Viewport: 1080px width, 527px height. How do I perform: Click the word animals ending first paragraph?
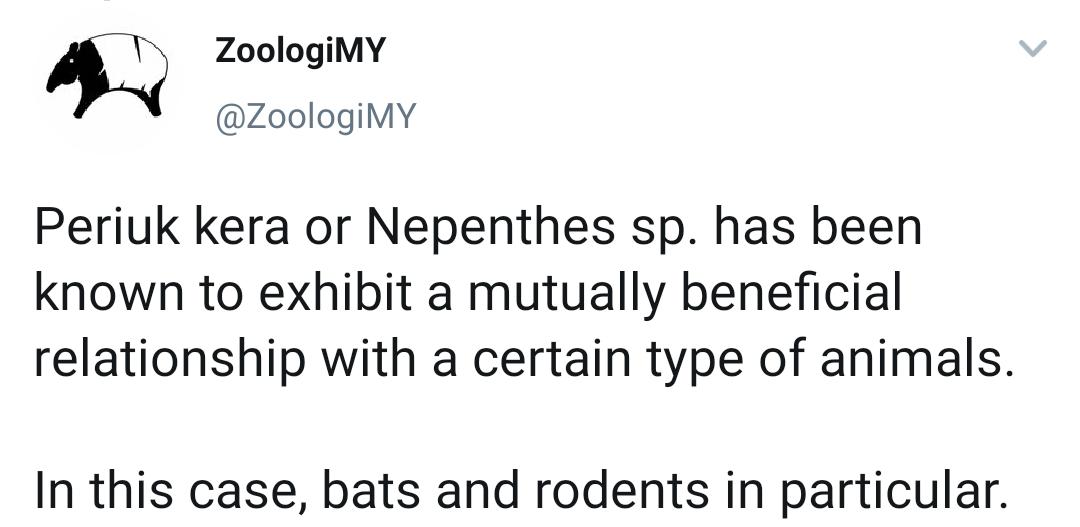tap(917, 360)
